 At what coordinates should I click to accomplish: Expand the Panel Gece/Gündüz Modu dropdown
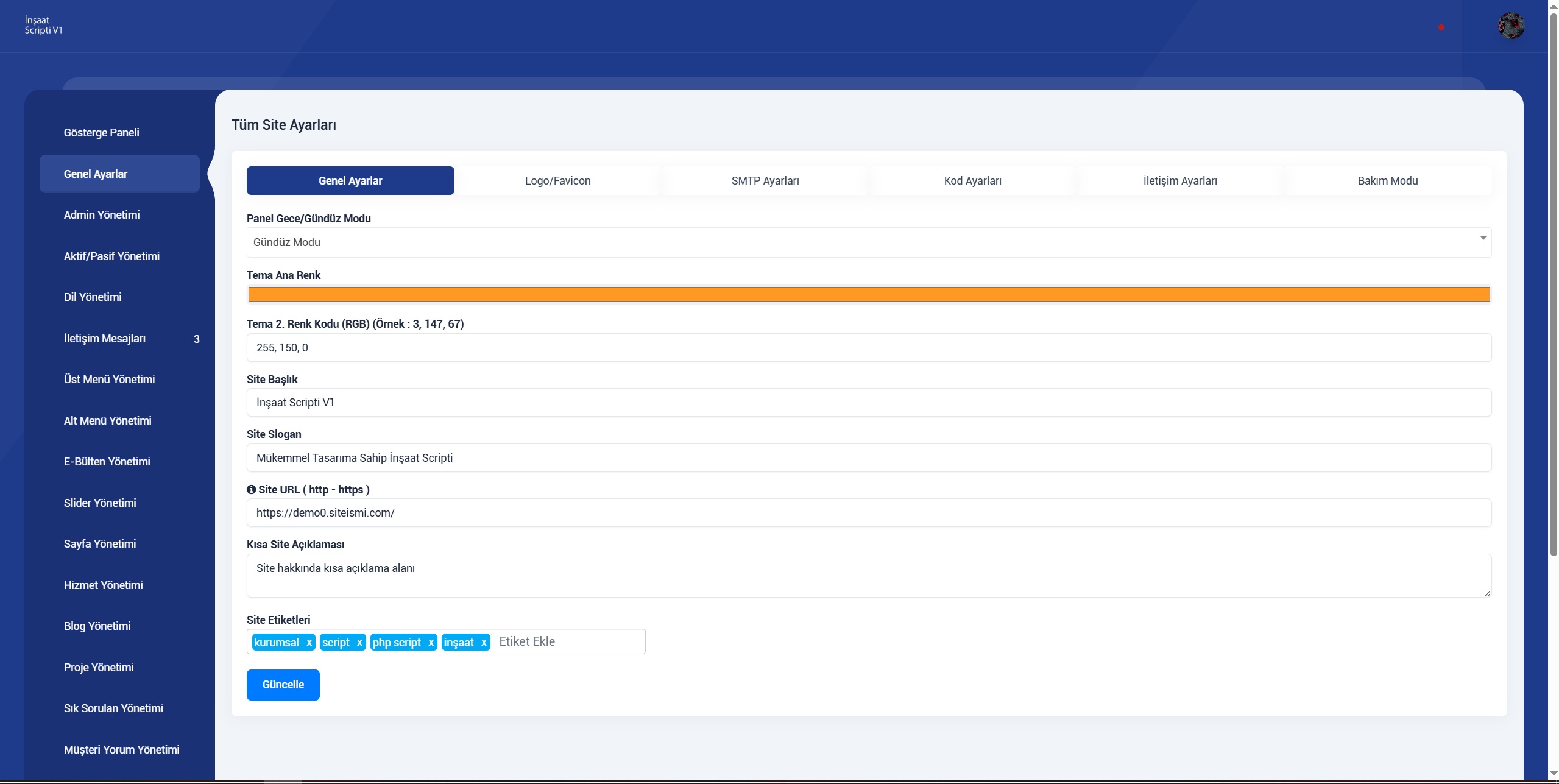869,242
